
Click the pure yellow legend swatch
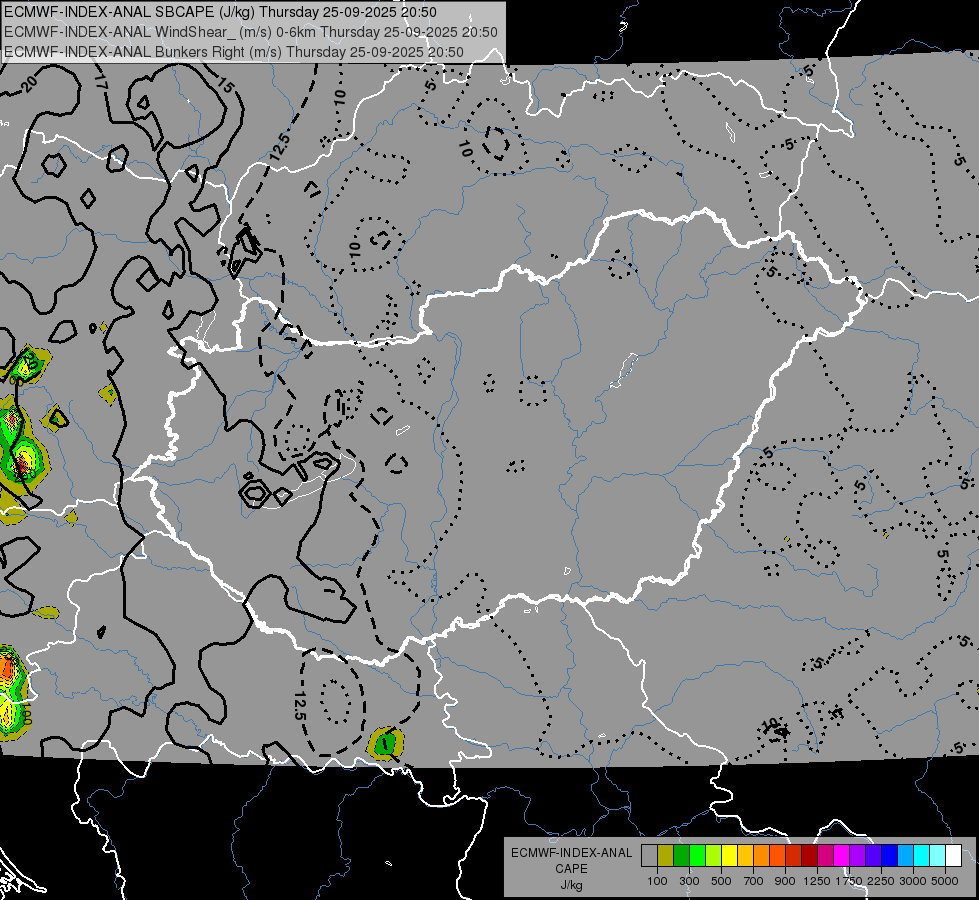[x=729, y=856]
